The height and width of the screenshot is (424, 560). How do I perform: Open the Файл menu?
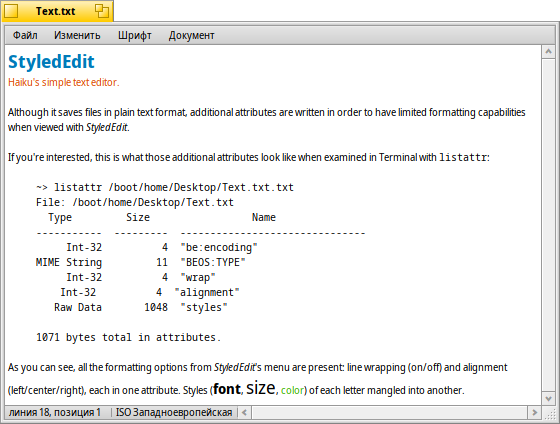(x=25, y=35)
